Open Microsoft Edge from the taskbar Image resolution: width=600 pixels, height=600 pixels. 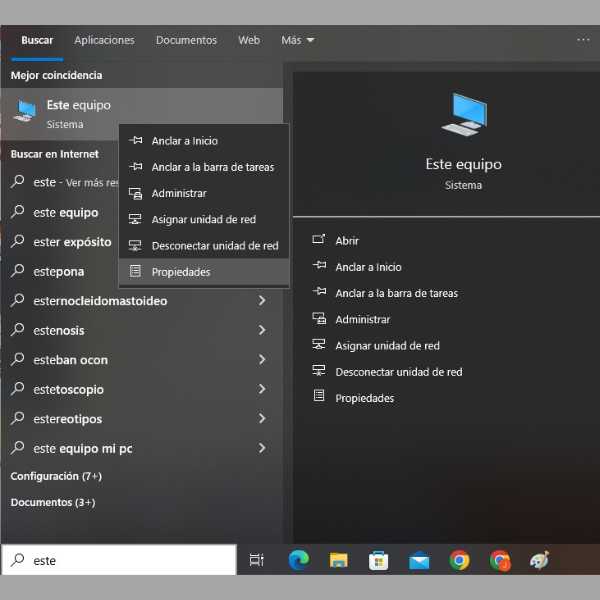298,560
